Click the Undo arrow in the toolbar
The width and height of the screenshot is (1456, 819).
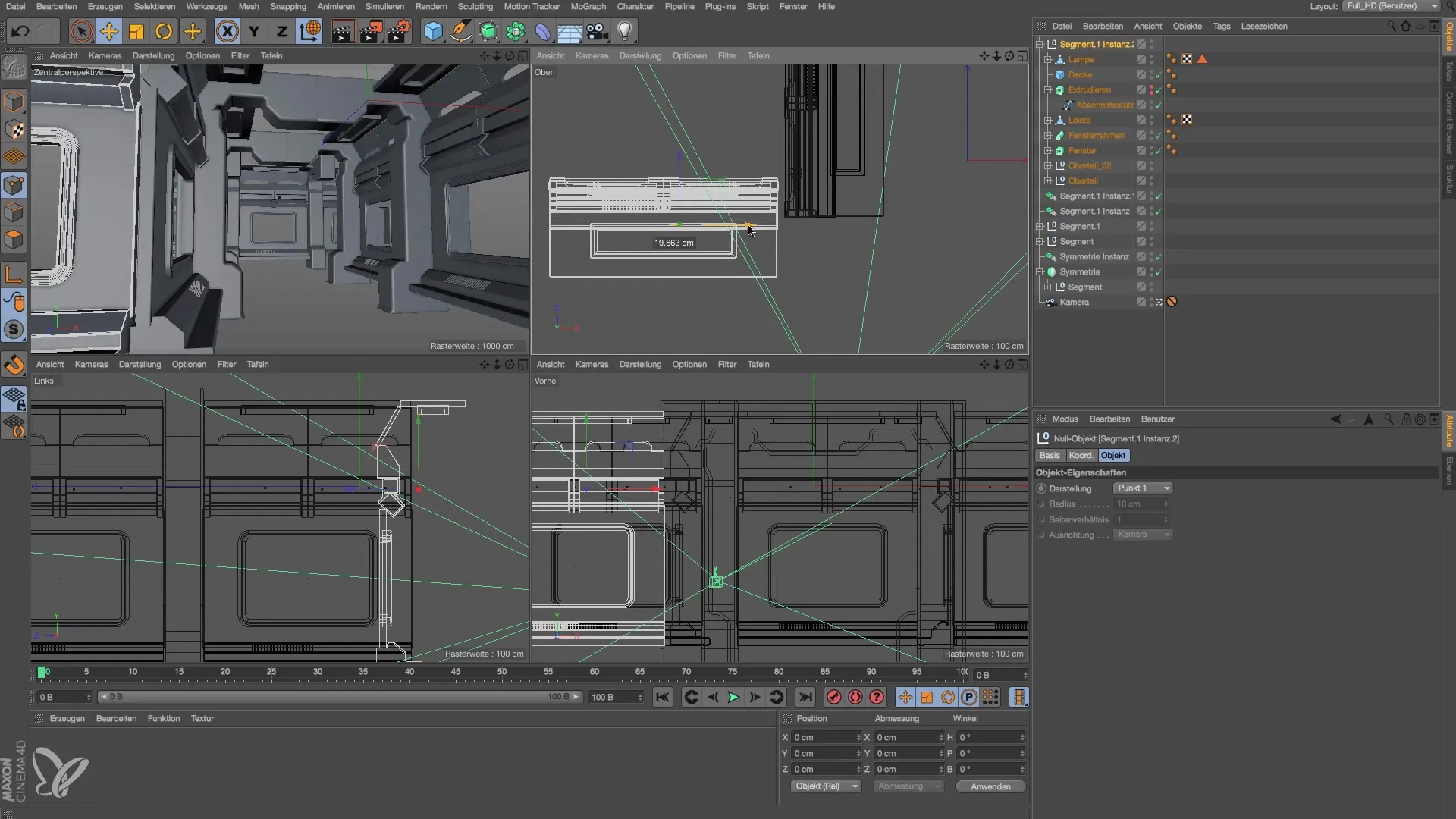coord(20,31)
